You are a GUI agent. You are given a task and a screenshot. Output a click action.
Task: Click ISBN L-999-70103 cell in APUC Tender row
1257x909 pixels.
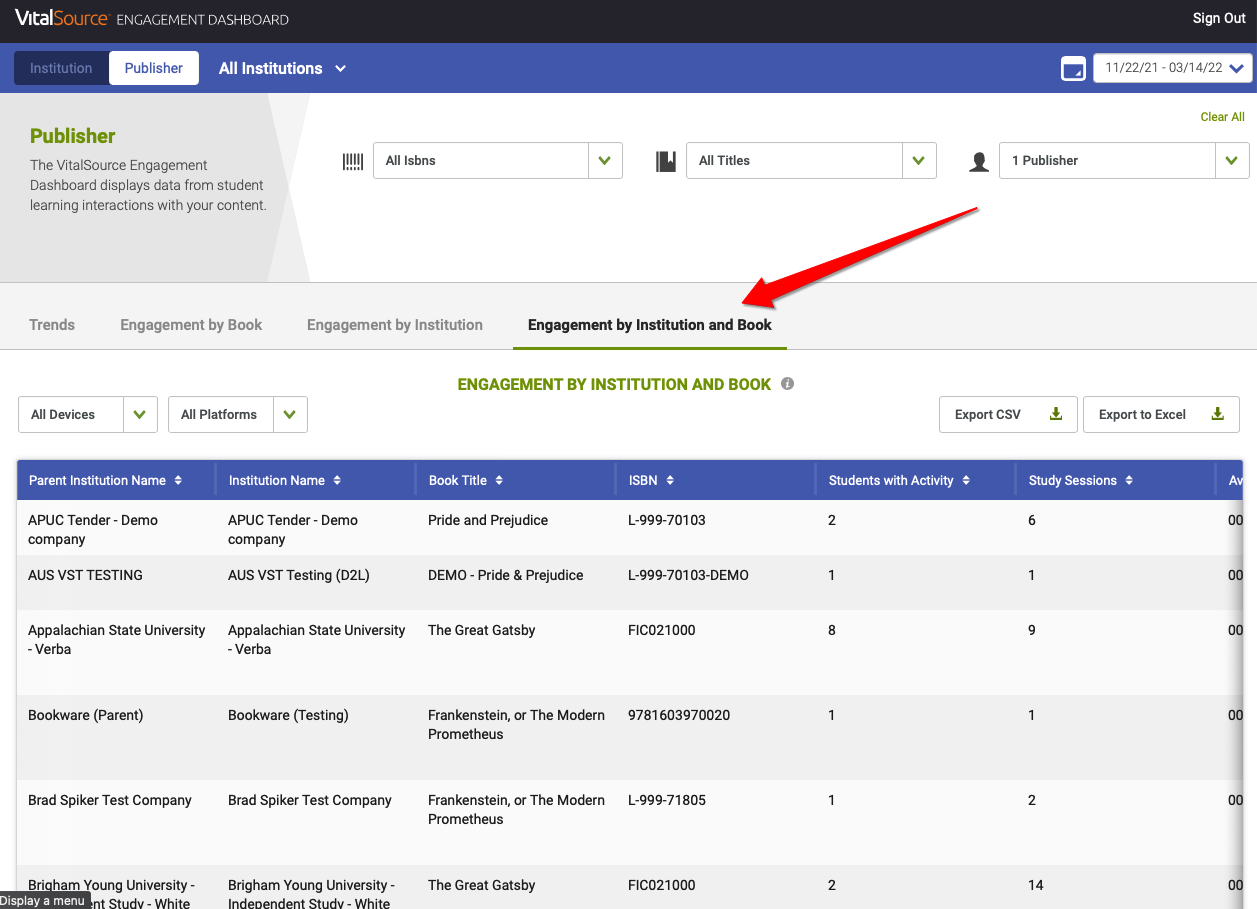click(x=667, y=520)
